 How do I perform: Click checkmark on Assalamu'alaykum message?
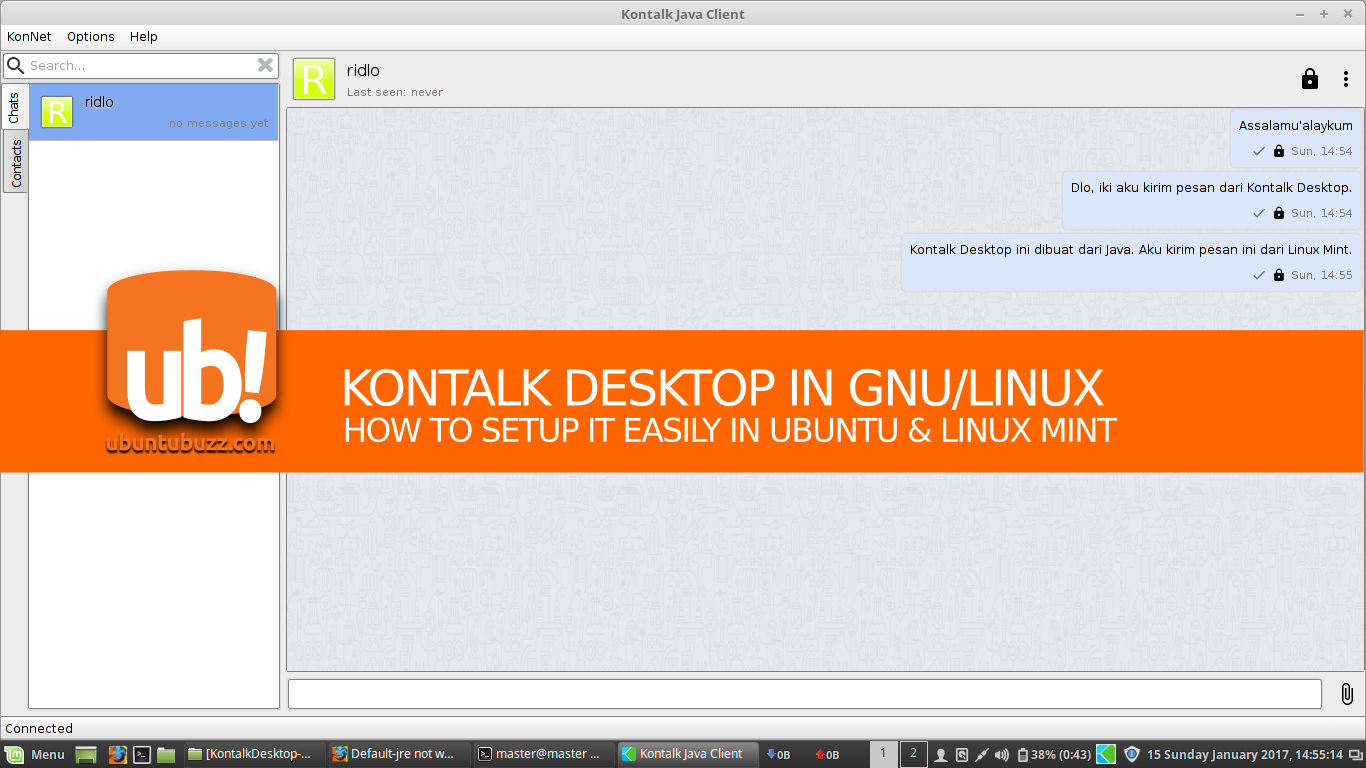point(1259,152)
